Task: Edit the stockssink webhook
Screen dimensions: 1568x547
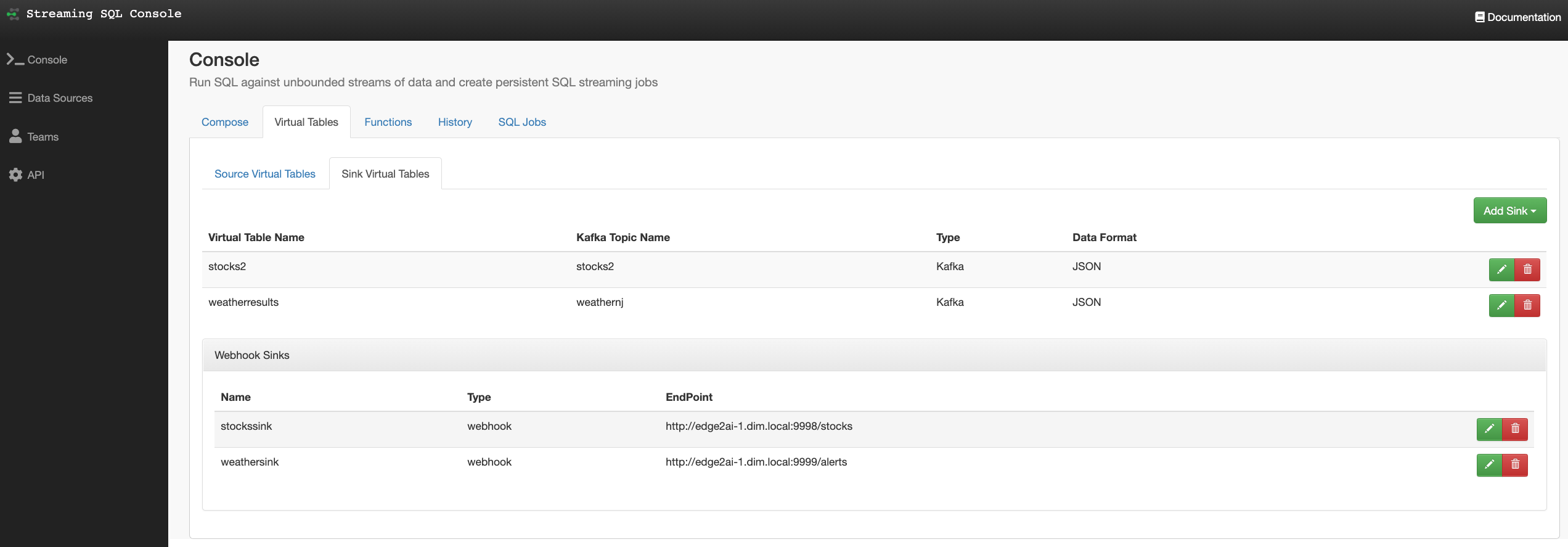Action: point(1489,429)
